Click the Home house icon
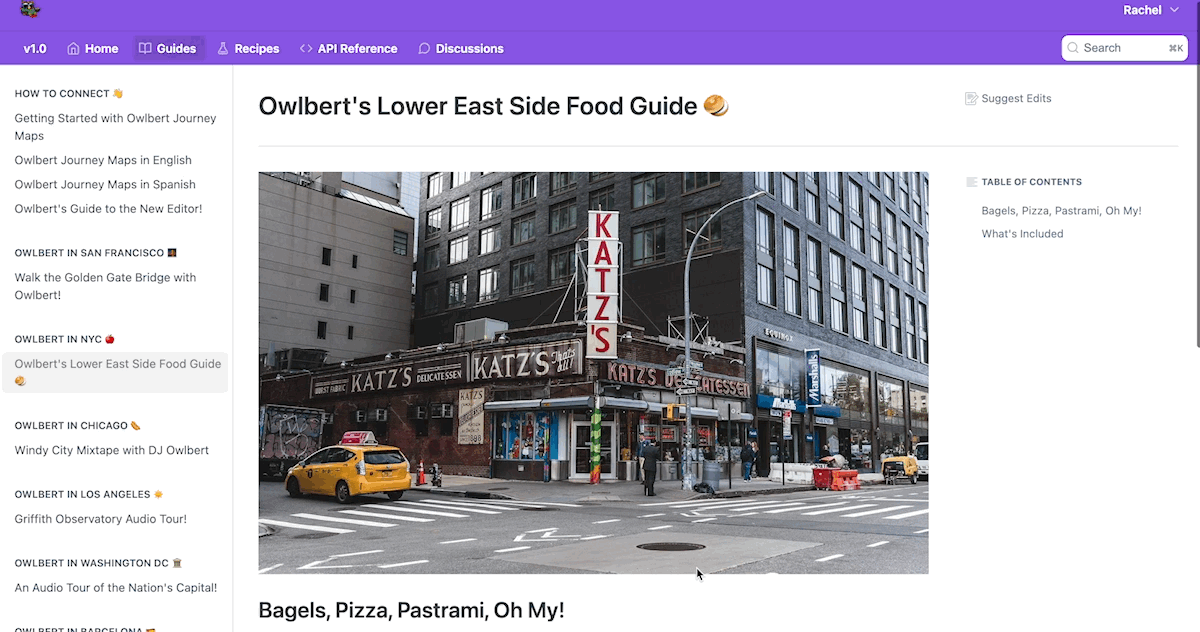This screenshot has height=632, width=1200. pyautogui.click(x=73, y=48)
